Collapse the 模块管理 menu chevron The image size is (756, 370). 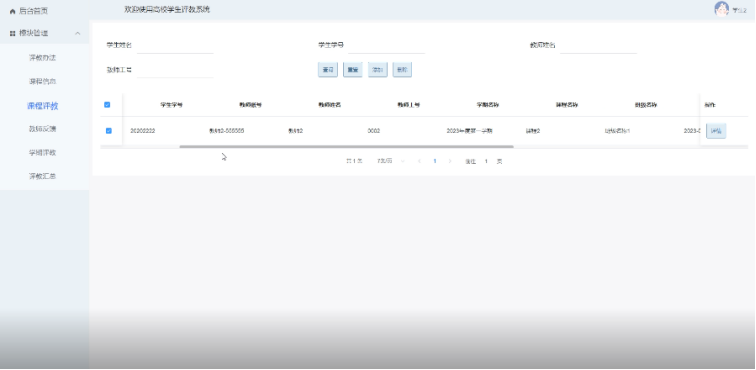point(77,33)
